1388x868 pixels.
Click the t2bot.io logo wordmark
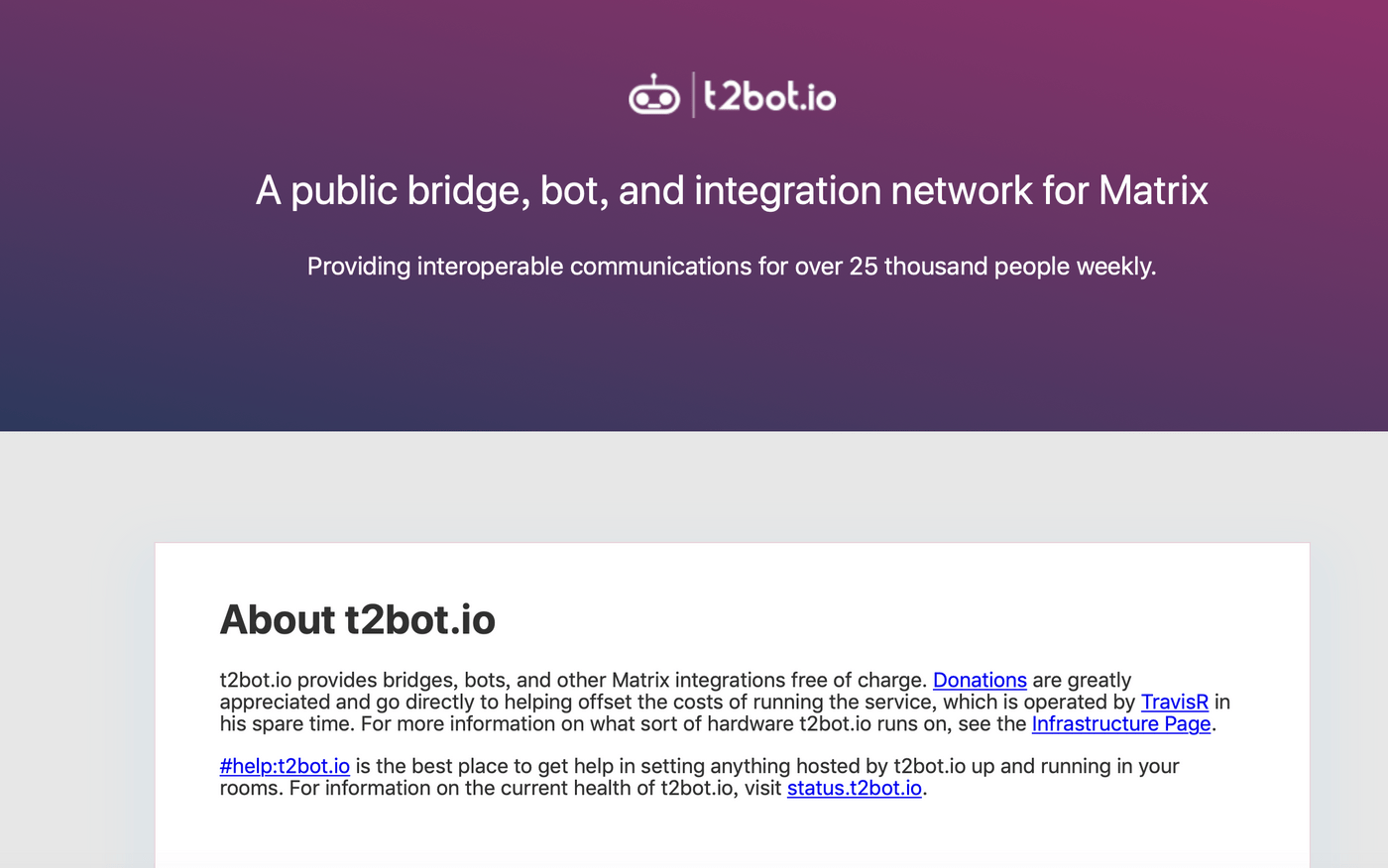click(770, 95)
